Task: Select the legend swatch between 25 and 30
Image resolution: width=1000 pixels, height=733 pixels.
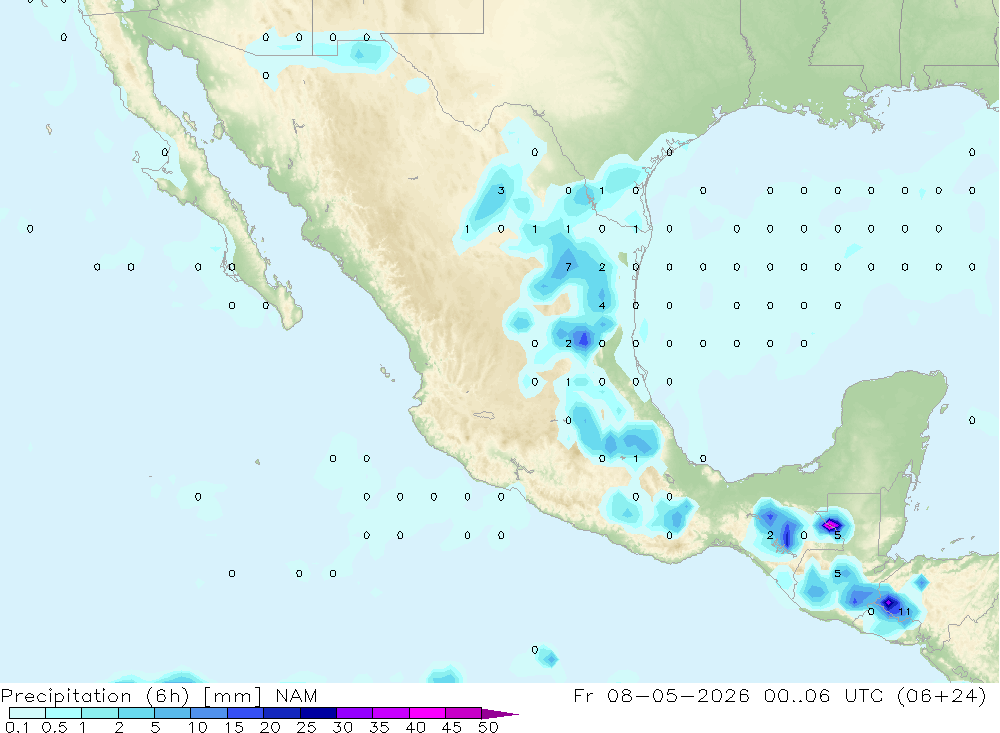Action: coord(318,713)
